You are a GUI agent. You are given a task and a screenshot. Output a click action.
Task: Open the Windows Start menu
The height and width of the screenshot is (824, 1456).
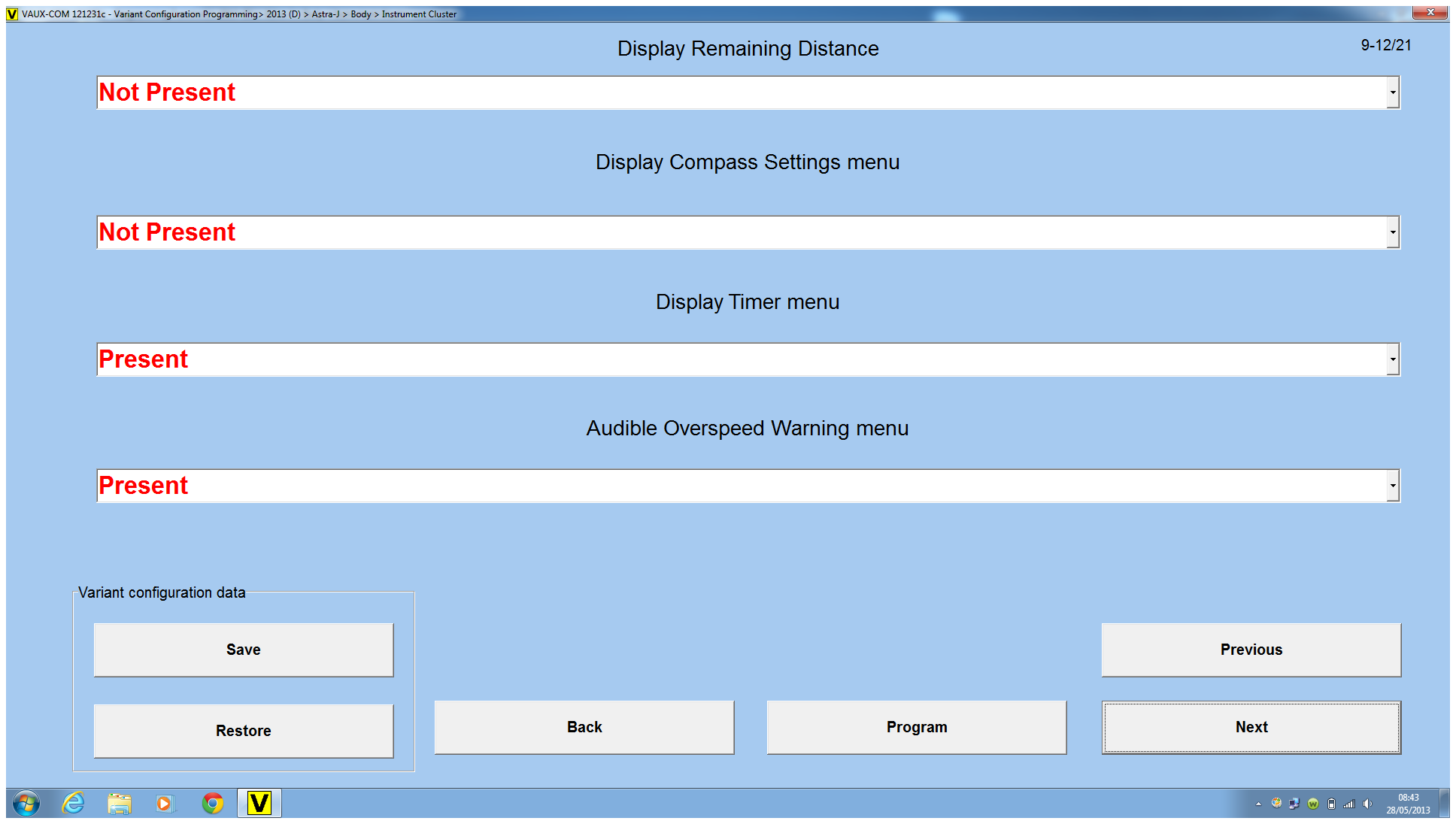coord(26,803)
